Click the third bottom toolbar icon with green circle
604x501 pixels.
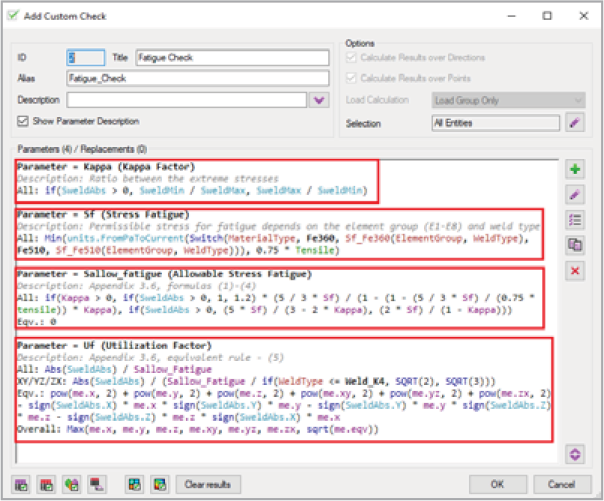point(72,484)
